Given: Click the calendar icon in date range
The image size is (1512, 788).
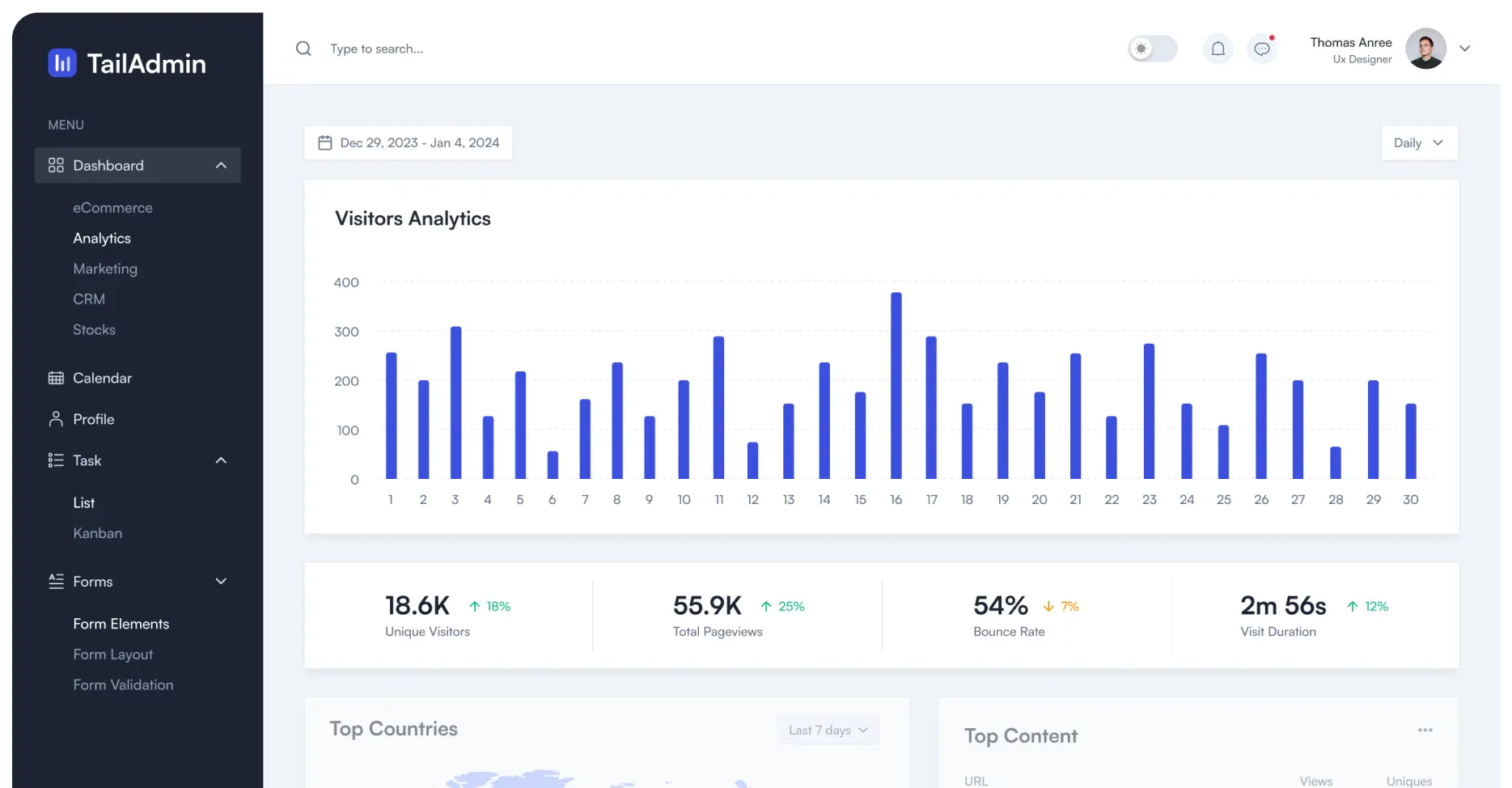Looking at the screenshot, I should tap(325, 143).
